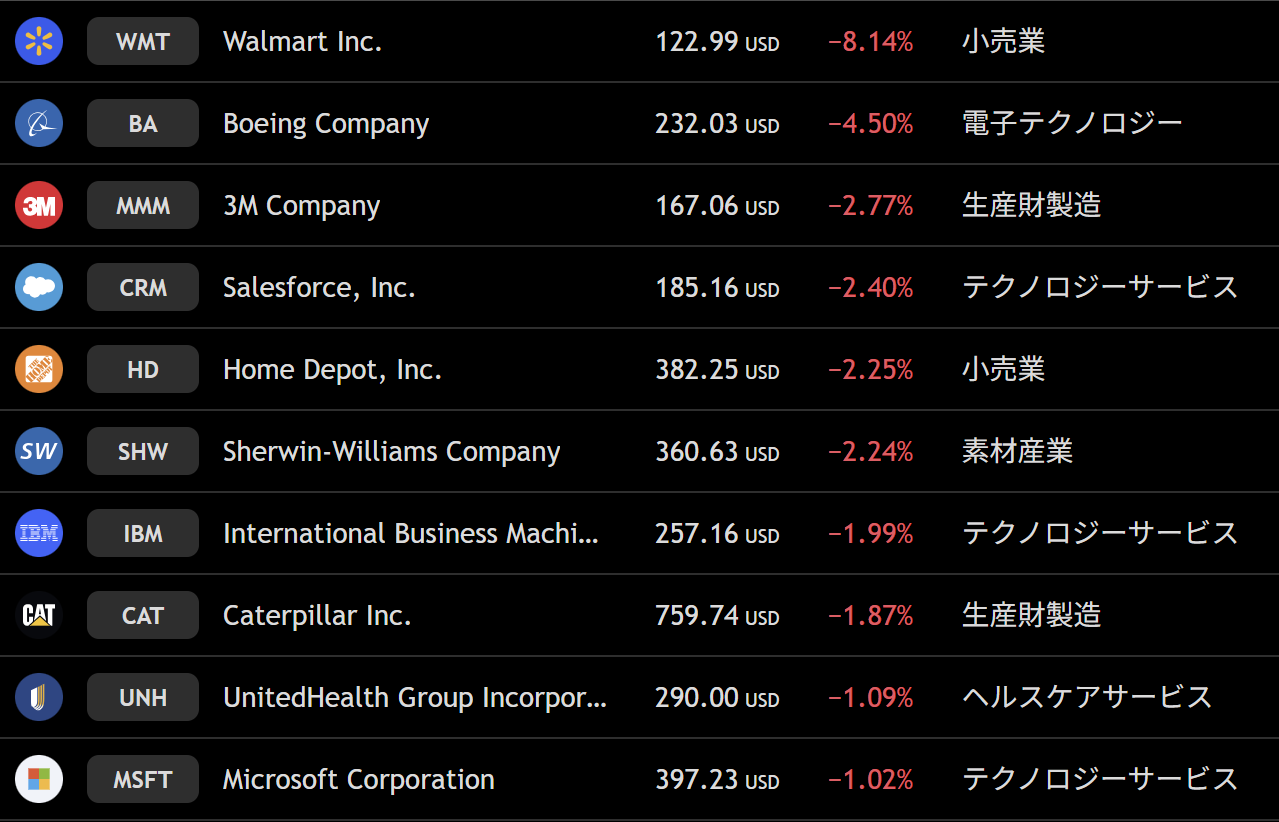
Task: Click the IBM logo icon
Action: [x=39, y=534]
